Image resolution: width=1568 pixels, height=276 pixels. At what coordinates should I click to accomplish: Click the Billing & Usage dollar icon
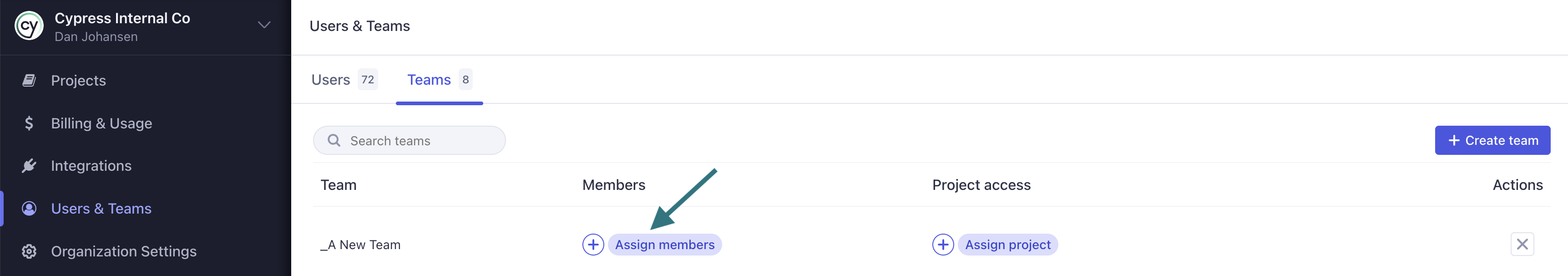click(x=29, y=123)
